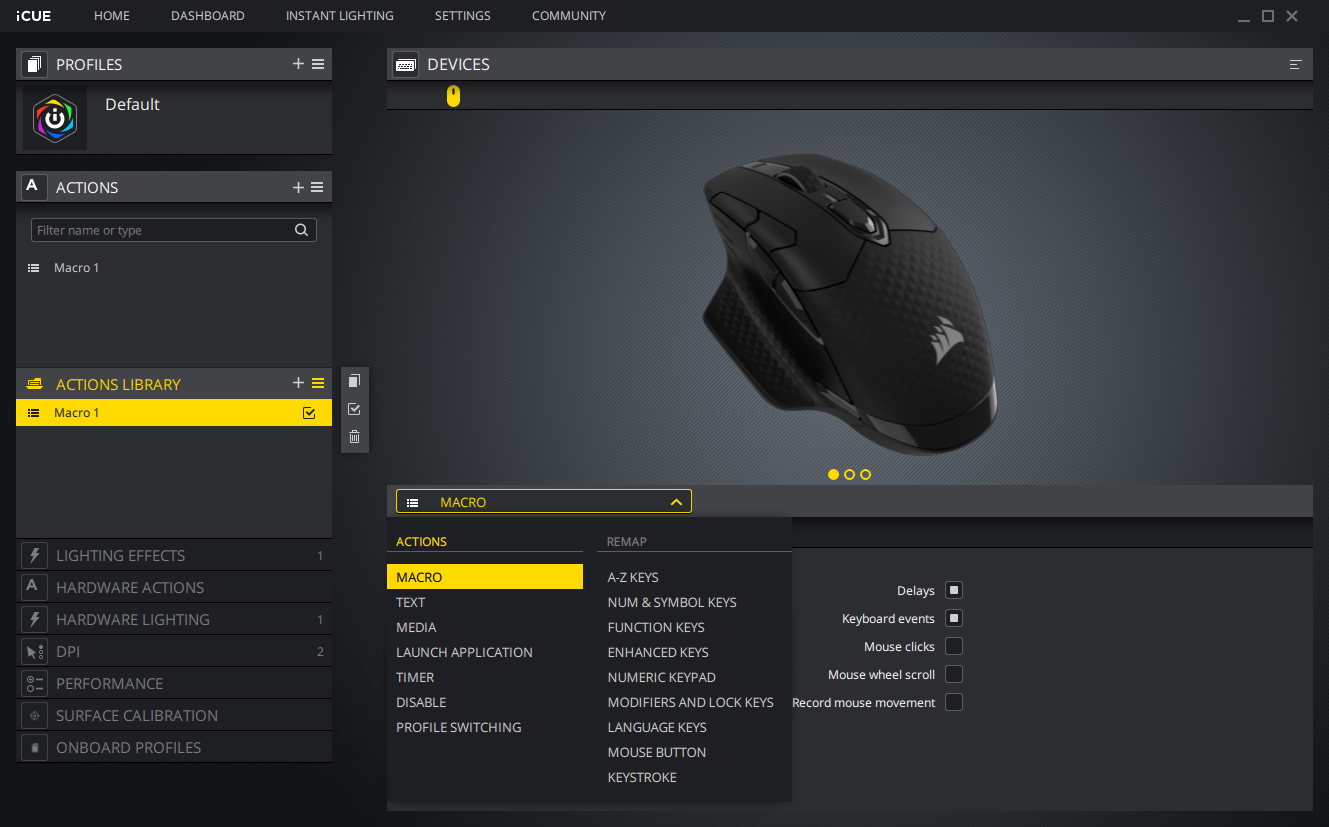
Task: Choose MACRO from the actions list
Action: pyautogui.click(x=485, y=577)
